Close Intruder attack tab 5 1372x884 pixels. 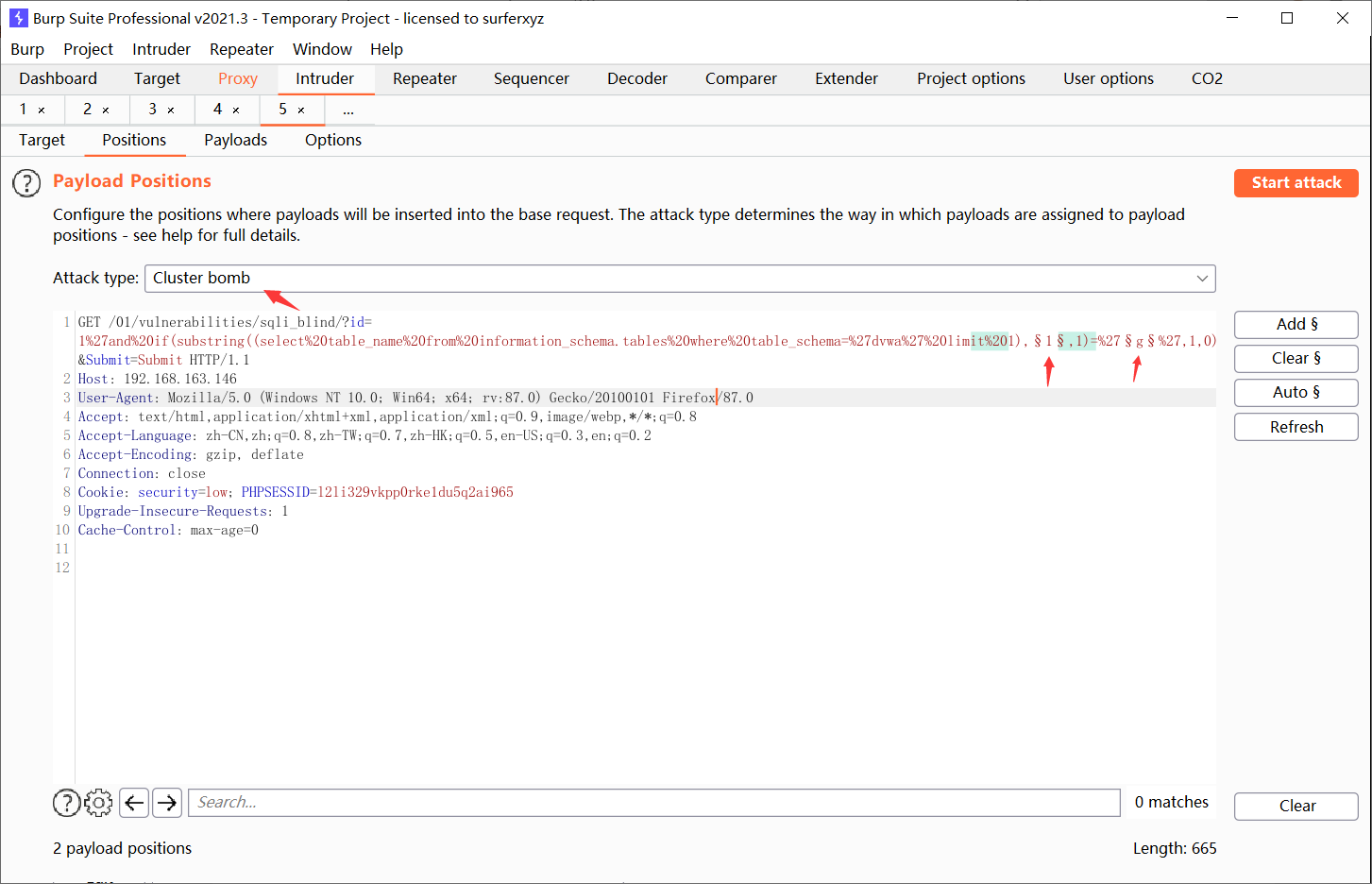(301, 110)
